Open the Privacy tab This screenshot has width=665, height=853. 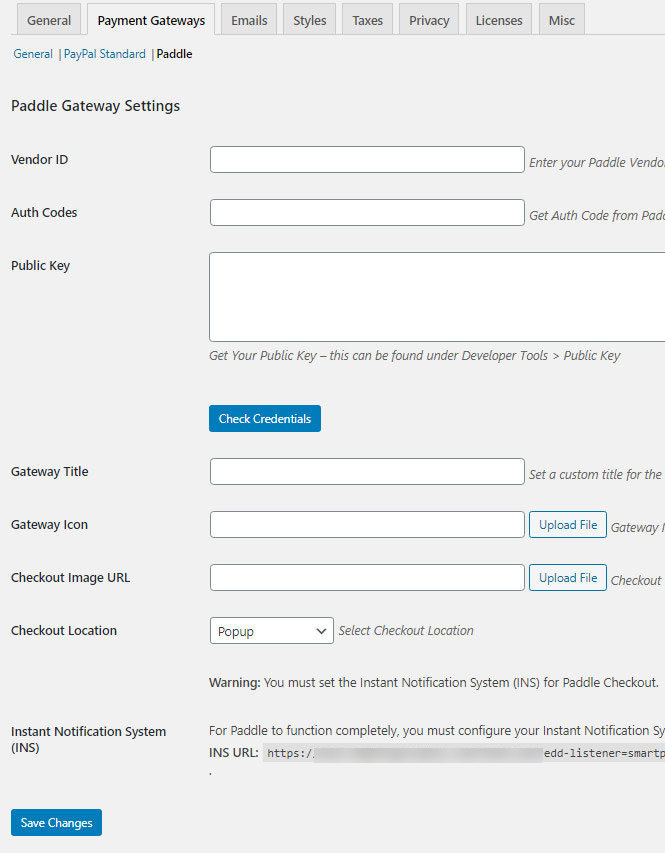point(429,20)
